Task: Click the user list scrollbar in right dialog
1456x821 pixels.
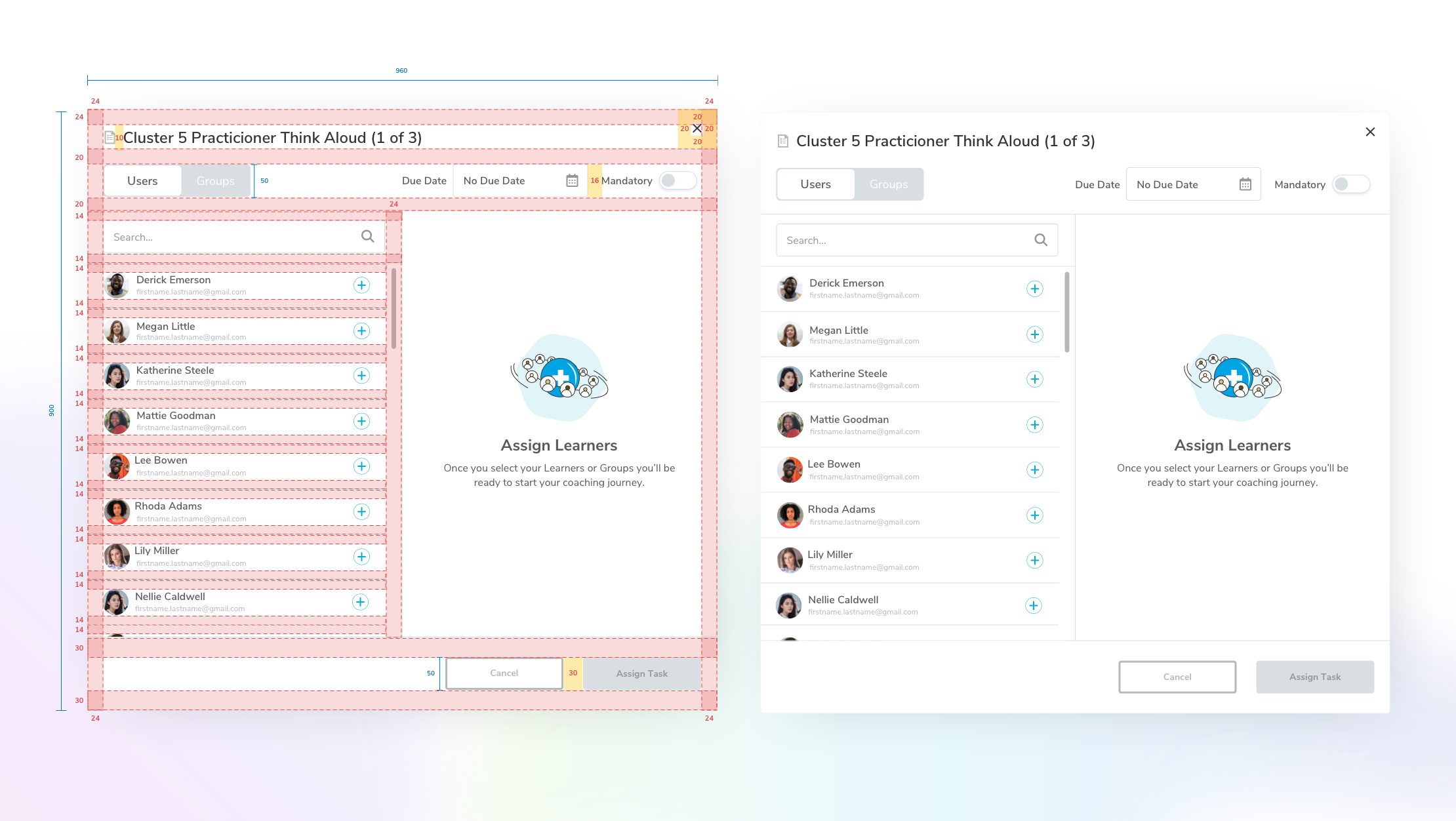Action: click(1067, 312)
